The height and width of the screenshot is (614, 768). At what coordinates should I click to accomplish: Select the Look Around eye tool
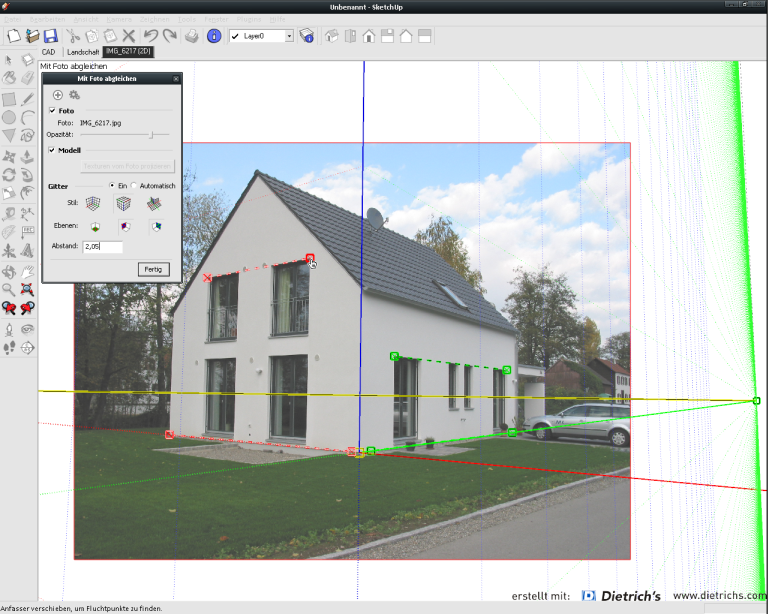pos(27,330)
